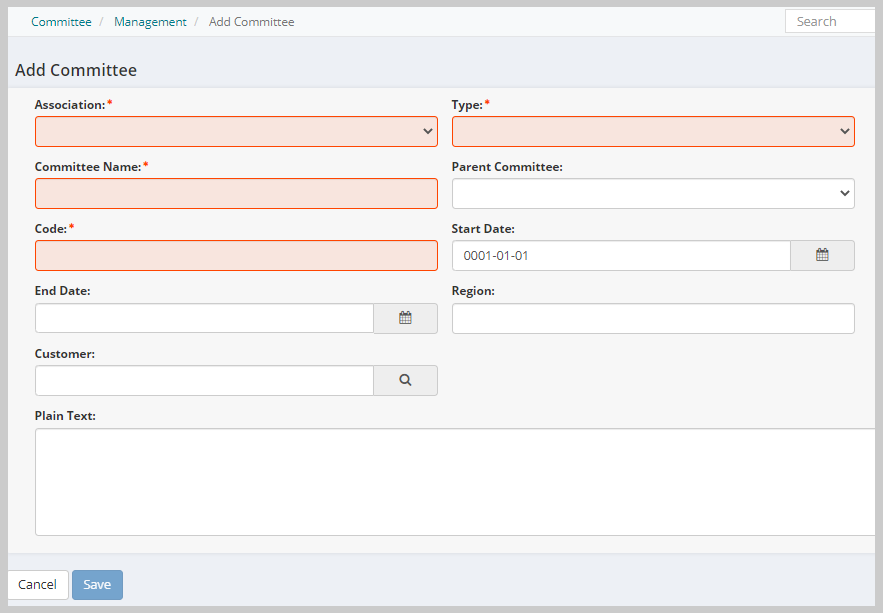Click into the End Date text field
Image resolution: width=883 pixels, height=613 pixels.
point(204,318)
